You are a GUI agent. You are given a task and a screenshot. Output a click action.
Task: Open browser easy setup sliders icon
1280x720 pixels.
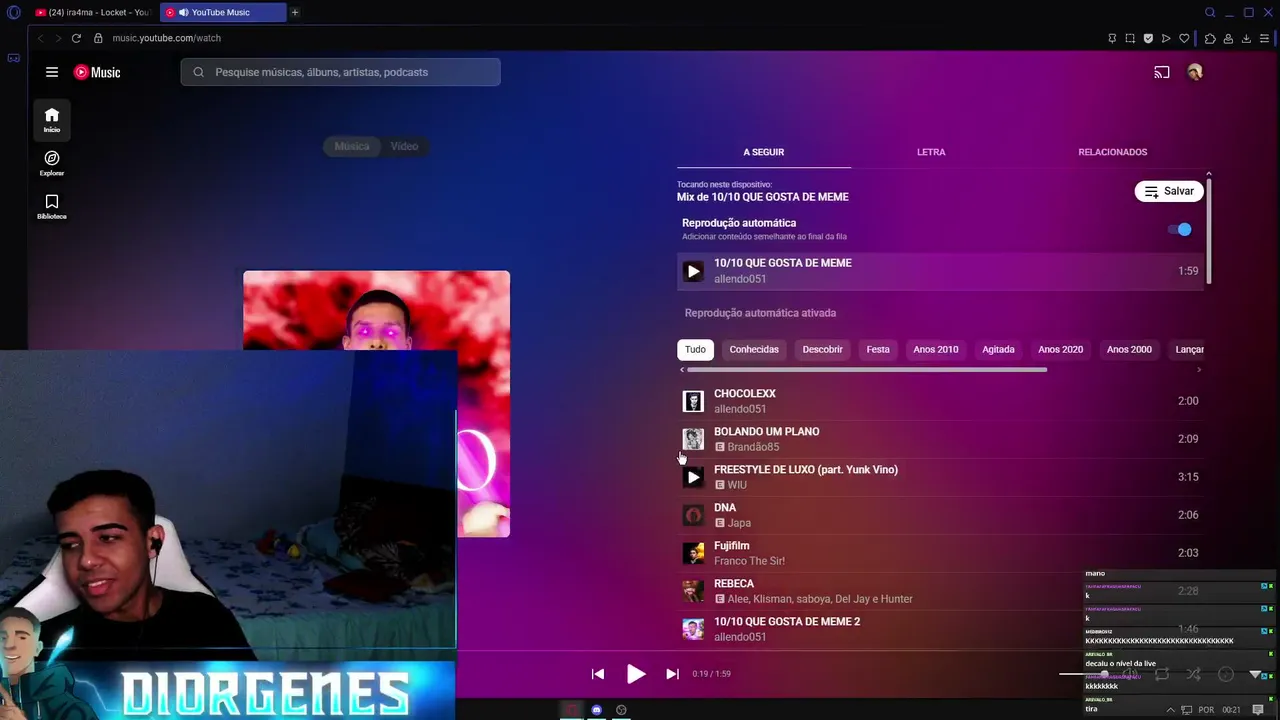point(1264,38)
